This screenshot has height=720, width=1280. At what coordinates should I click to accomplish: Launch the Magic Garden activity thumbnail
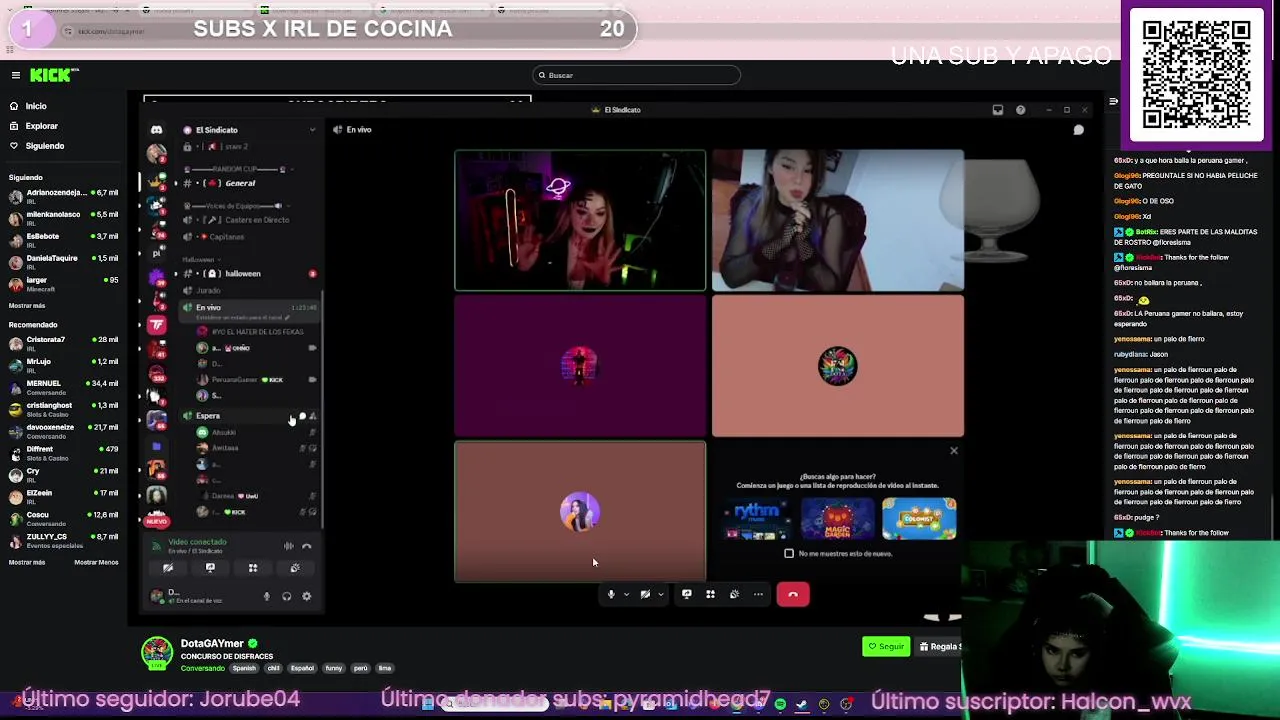(838, 518)
